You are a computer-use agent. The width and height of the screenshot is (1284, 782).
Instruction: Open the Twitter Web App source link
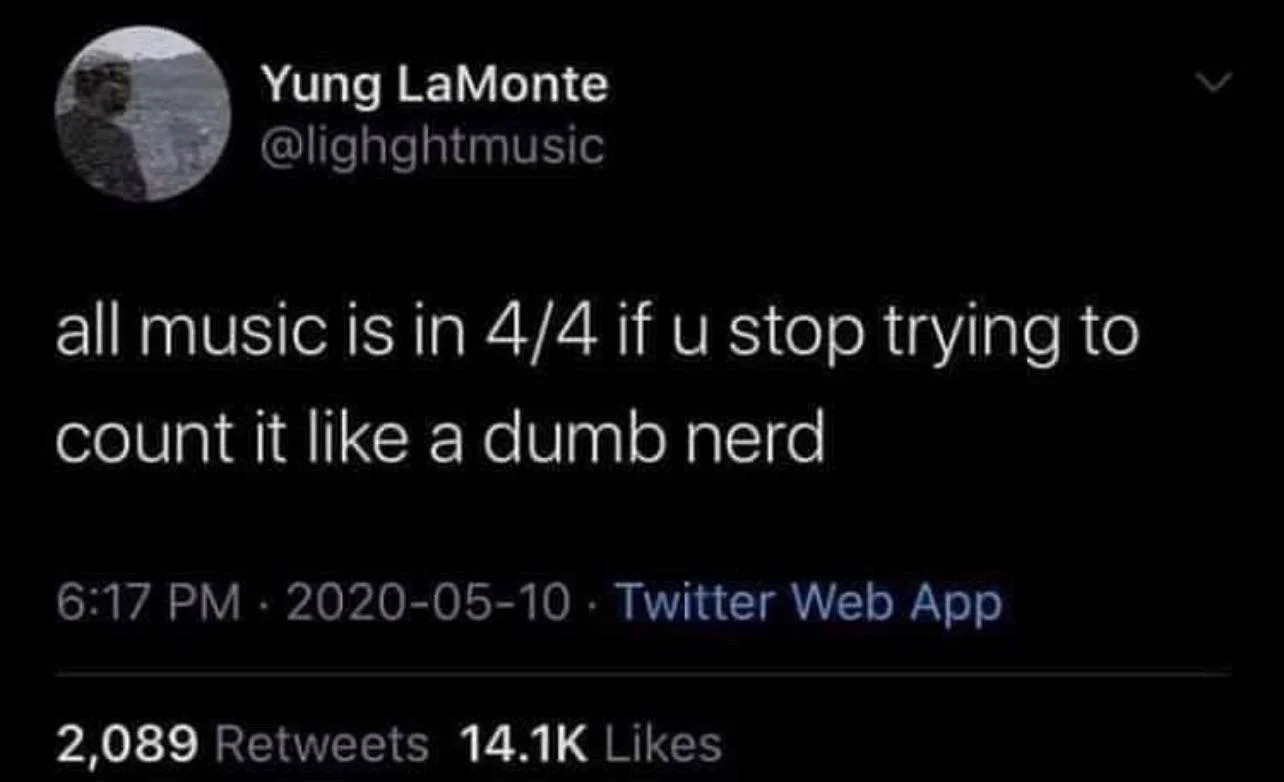808,603
